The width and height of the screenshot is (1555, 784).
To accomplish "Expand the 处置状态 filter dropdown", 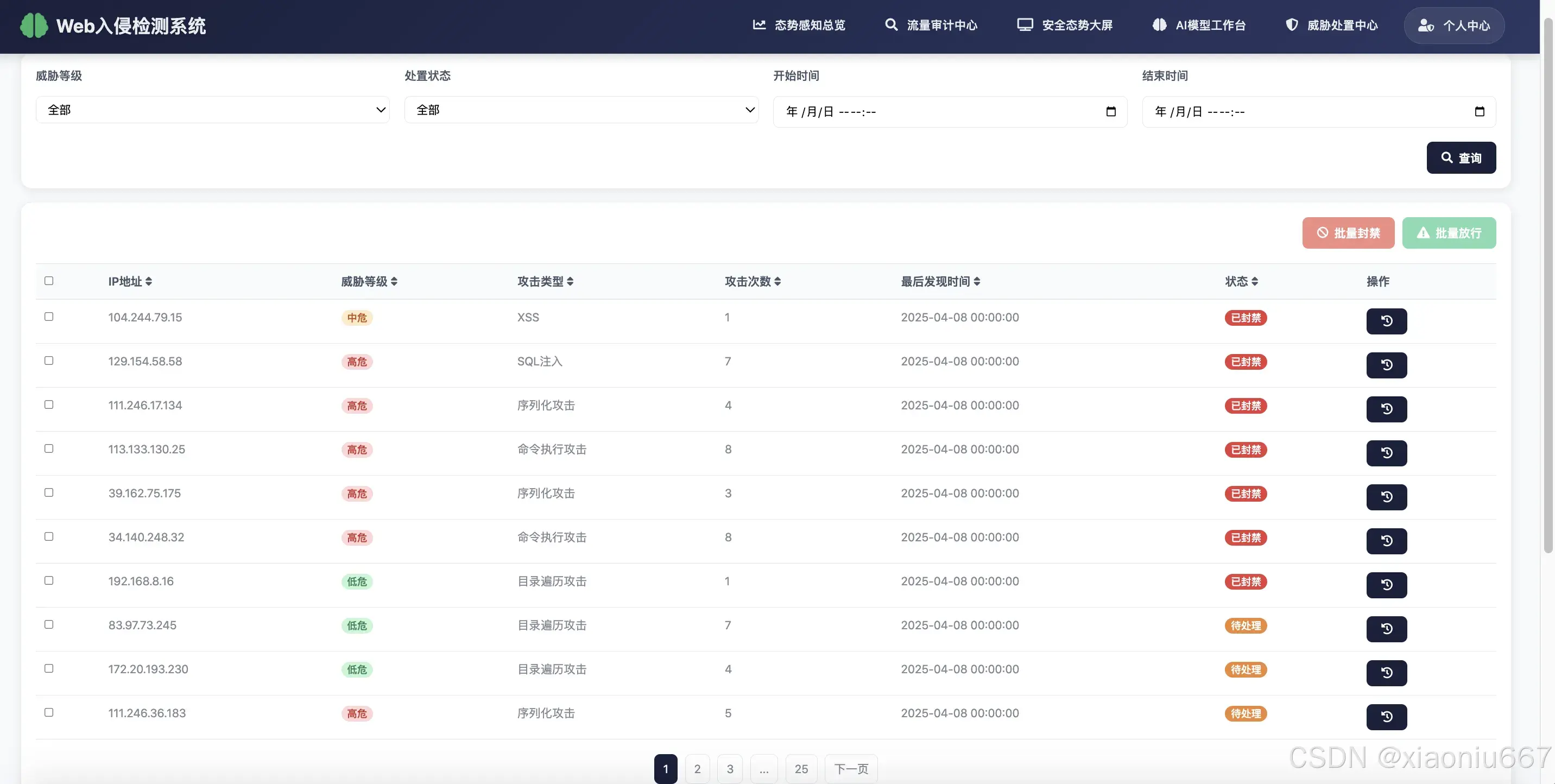I will (581, 110).
